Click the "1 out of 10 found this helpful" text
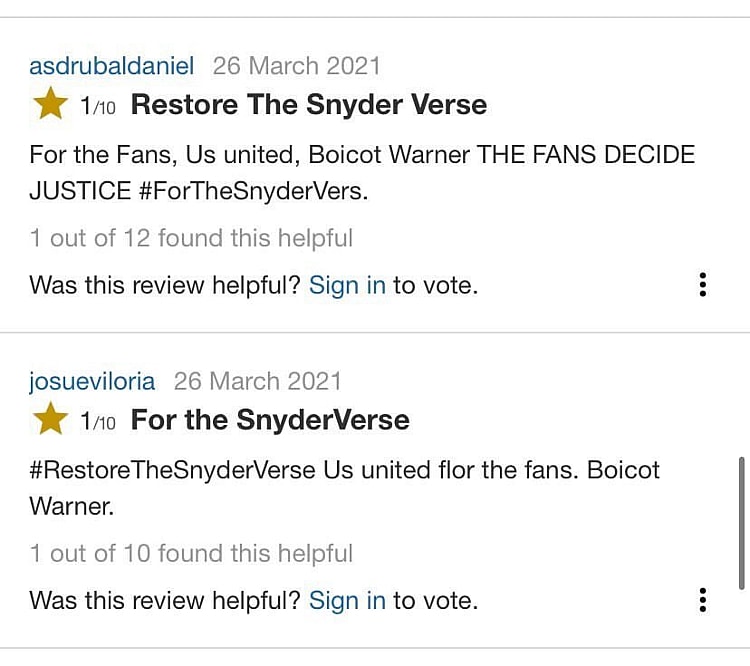The image size is (750, 666). coord(191,553)
